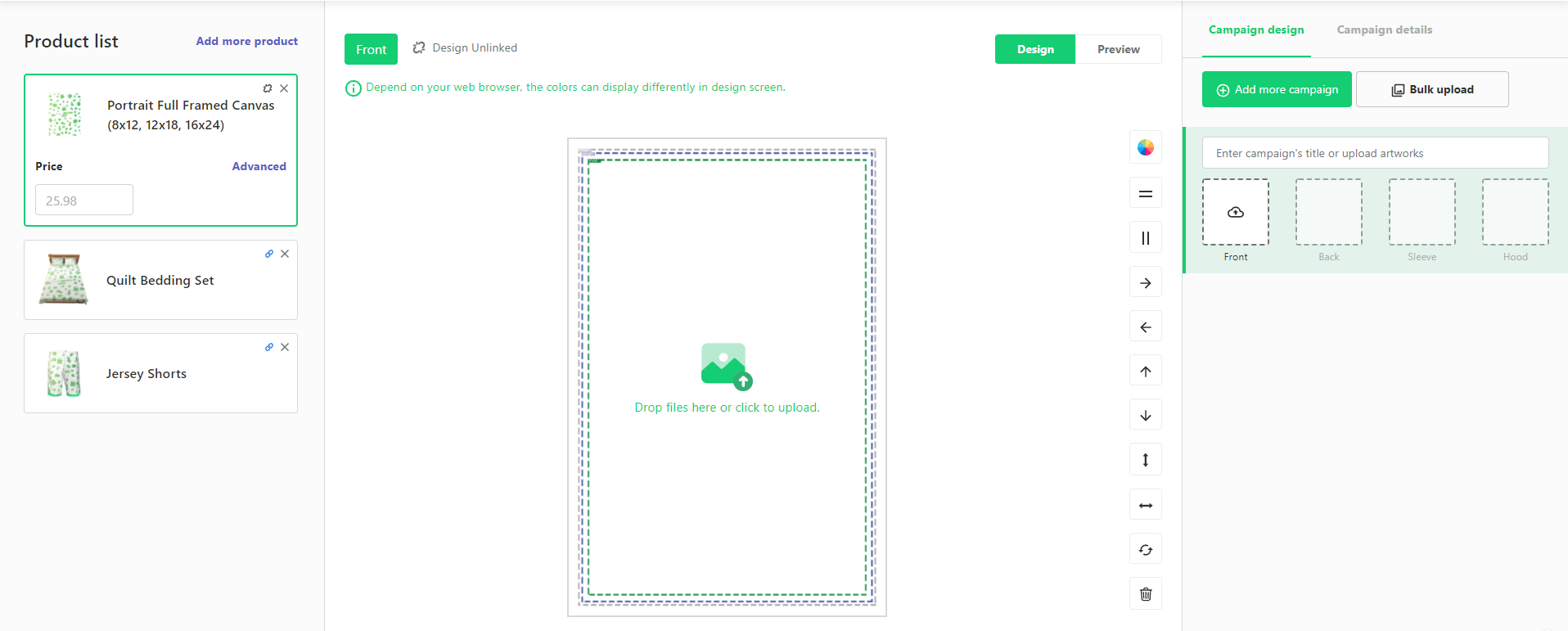Remove Portrait Full Framed Canvas product
The width and height of the screenshot is (1568, 631).
[x=284, y=88]
